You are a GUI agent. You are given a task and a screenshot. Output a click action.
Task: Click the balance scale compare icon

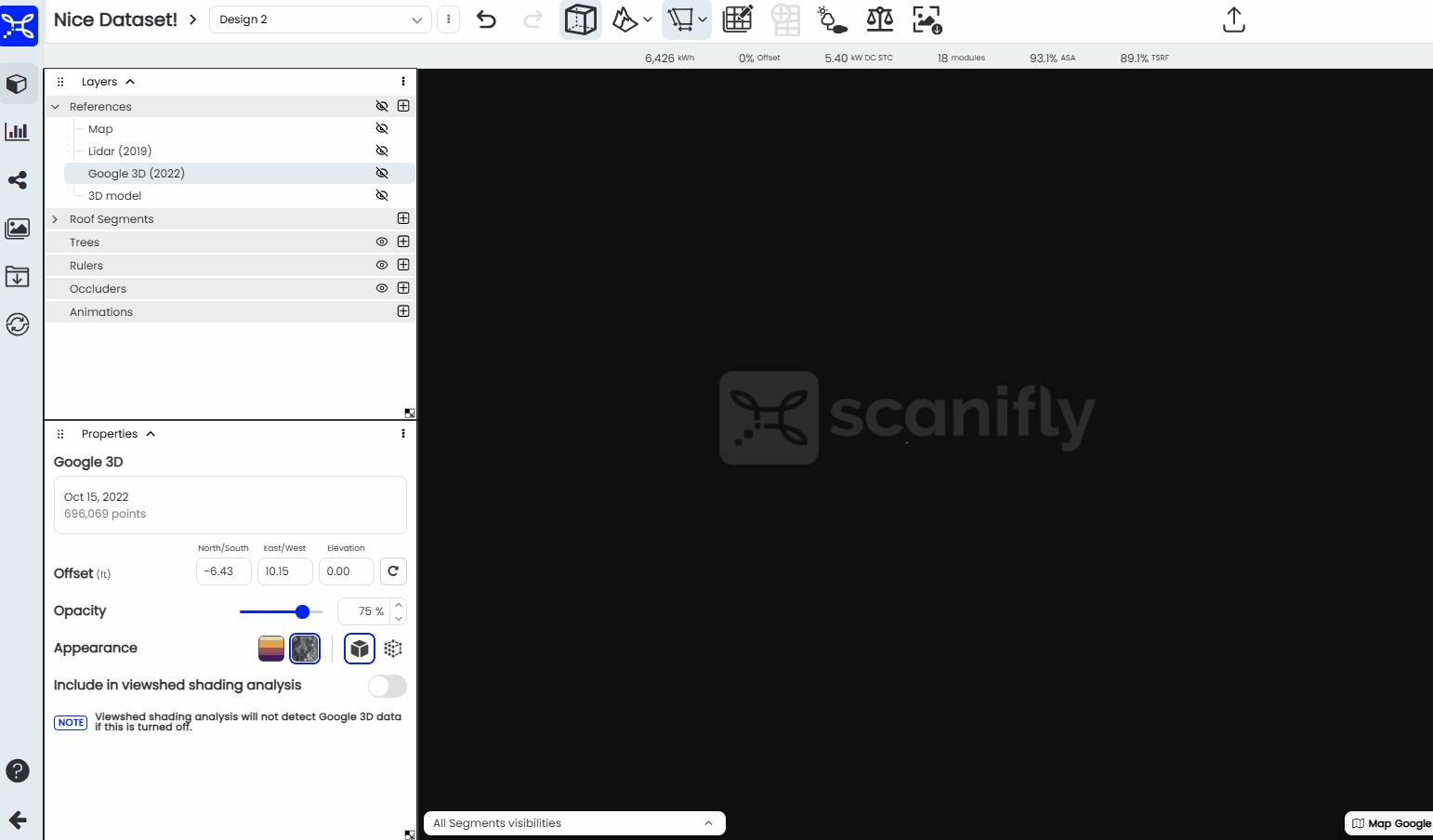pyautogui.click(x=879, y=20)
